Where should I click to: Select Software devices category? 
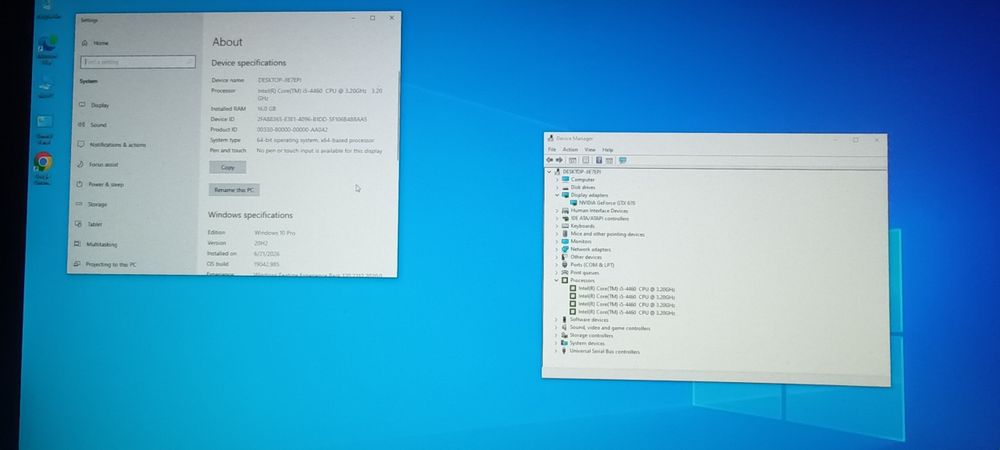pyautogui.click(x=584, y=320)
